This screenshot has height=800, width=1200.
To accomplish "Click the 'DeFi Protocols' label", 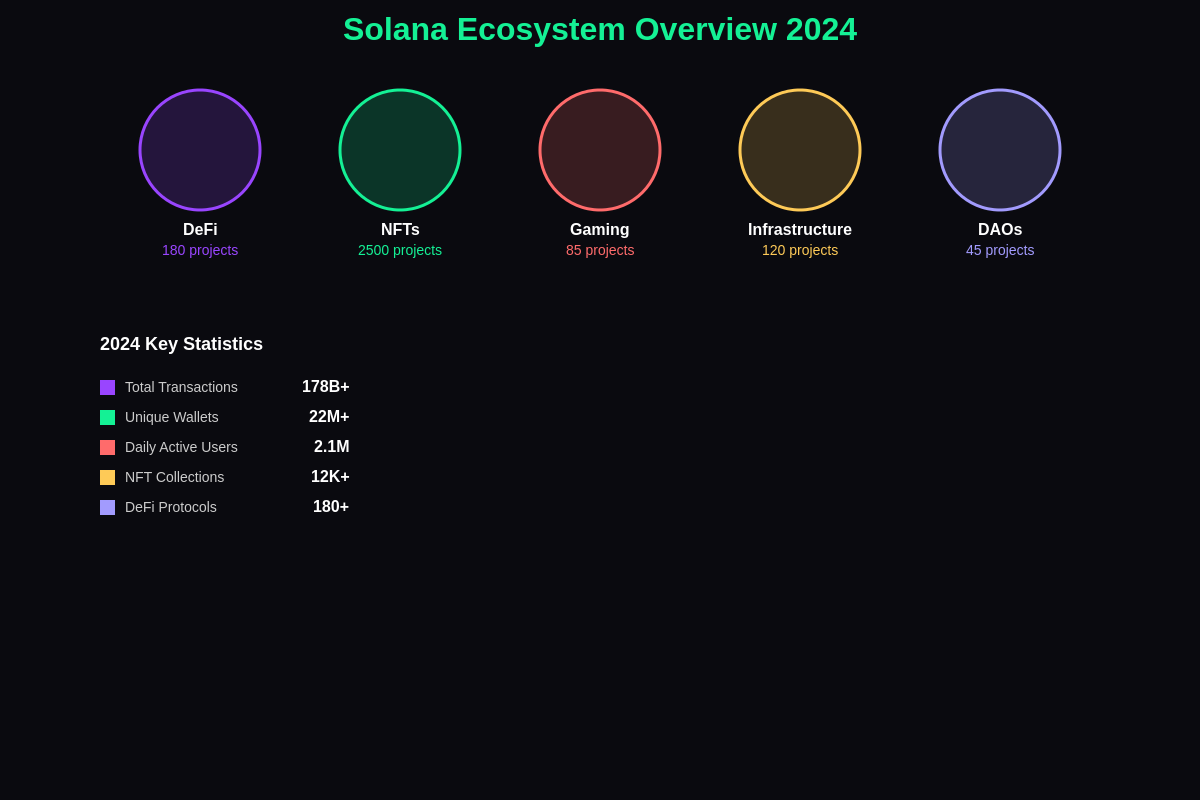I will (170, 507).
